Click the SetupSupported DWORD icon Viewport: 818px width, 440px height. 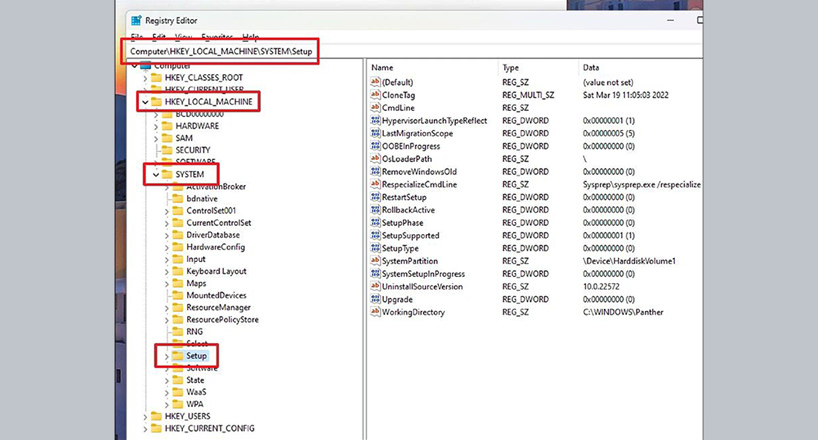pyautogui.click(x=375, y=235)
